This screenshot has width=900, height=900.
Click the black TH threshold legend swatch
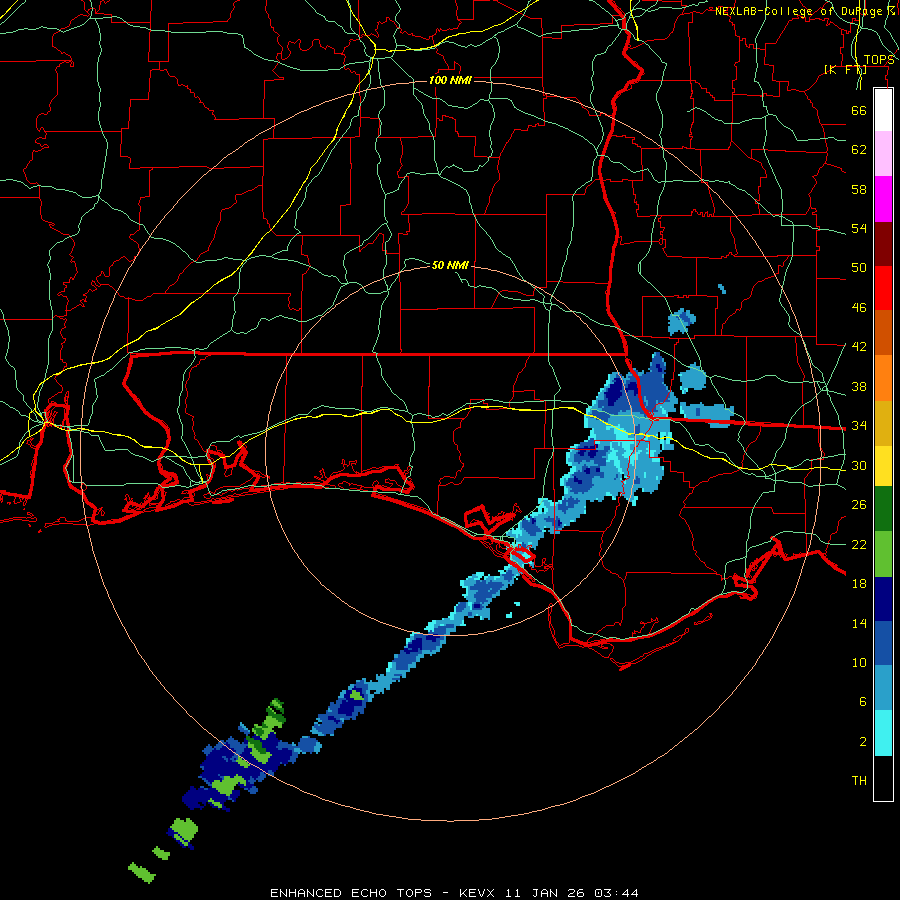883,778
